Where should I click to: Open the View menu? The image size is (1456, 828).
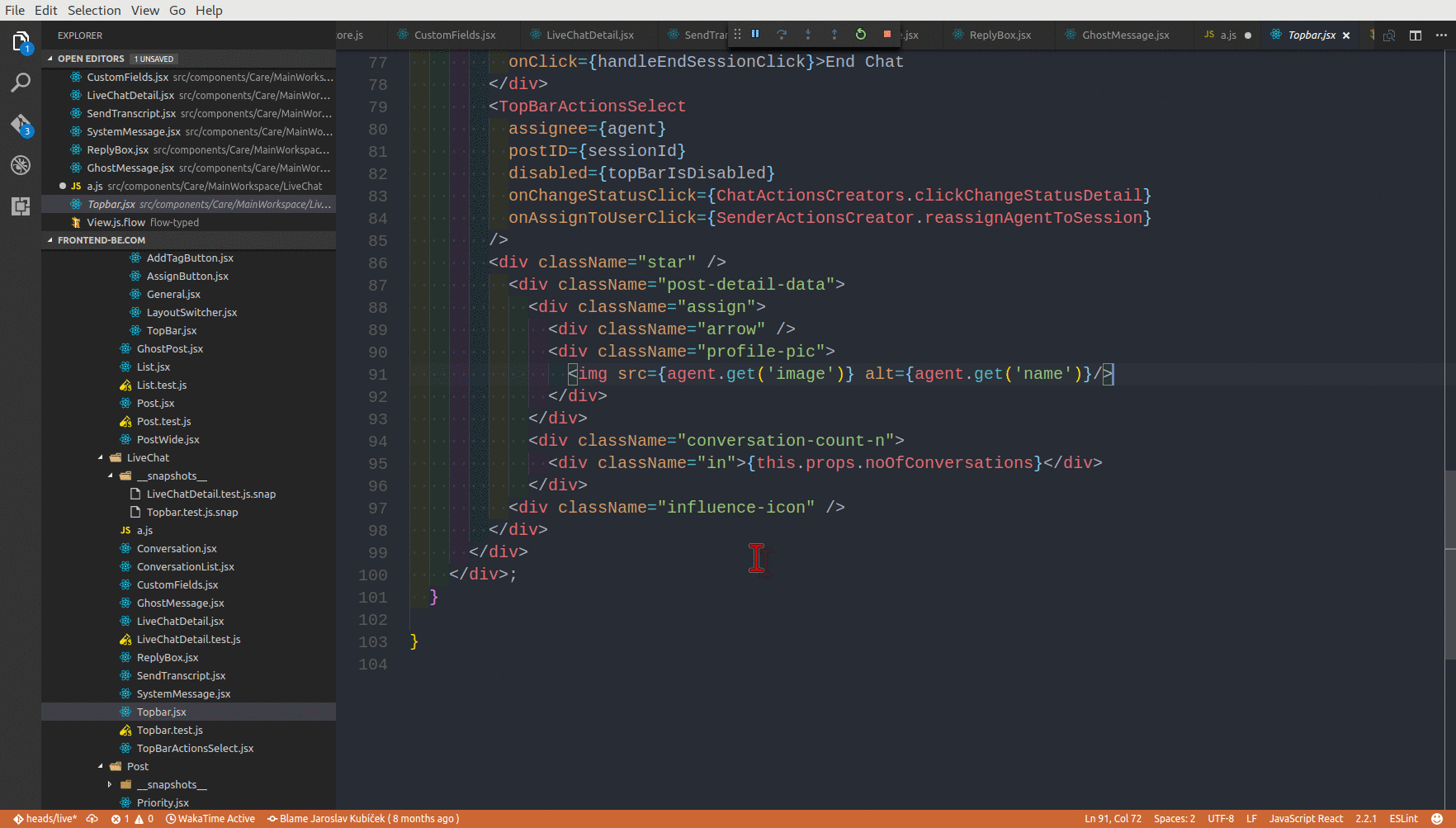(x=145, y=10)
